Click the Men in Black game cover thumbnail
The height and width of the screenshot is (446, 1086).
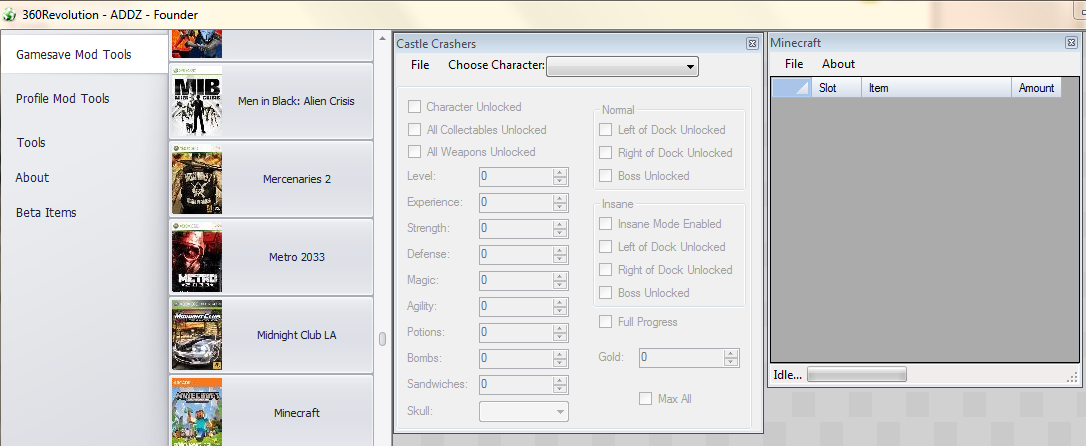196,101
